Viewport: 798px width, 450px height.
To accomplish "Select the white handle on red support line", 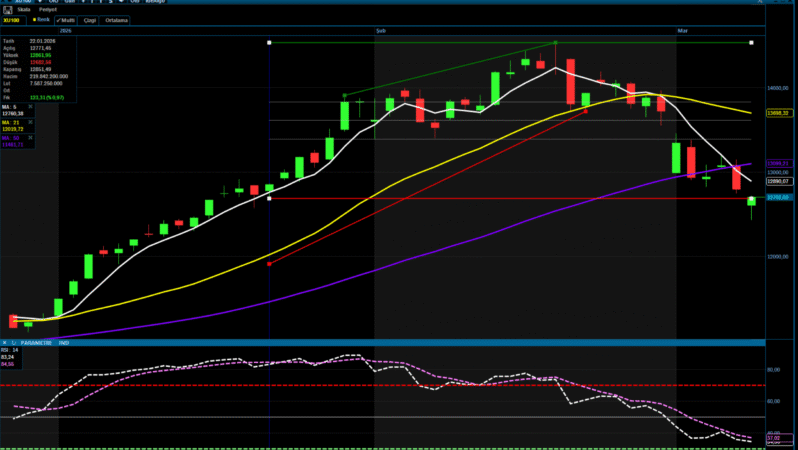I will click(271, 198).
